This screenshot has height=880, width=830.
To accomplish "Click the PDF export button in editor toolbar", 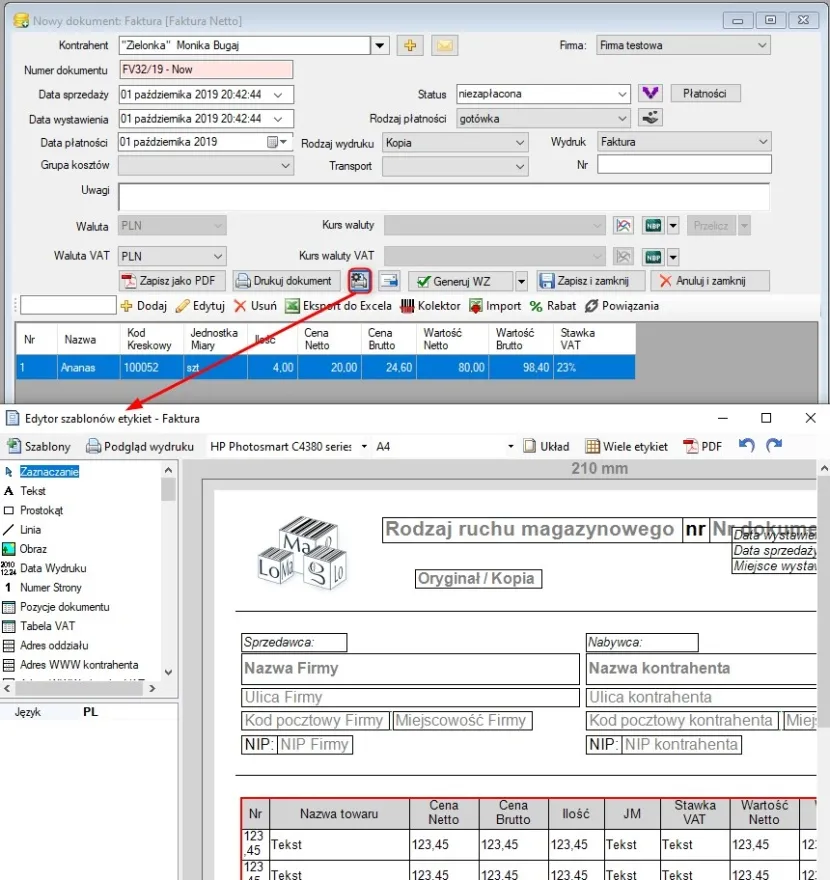I will 702,446.
